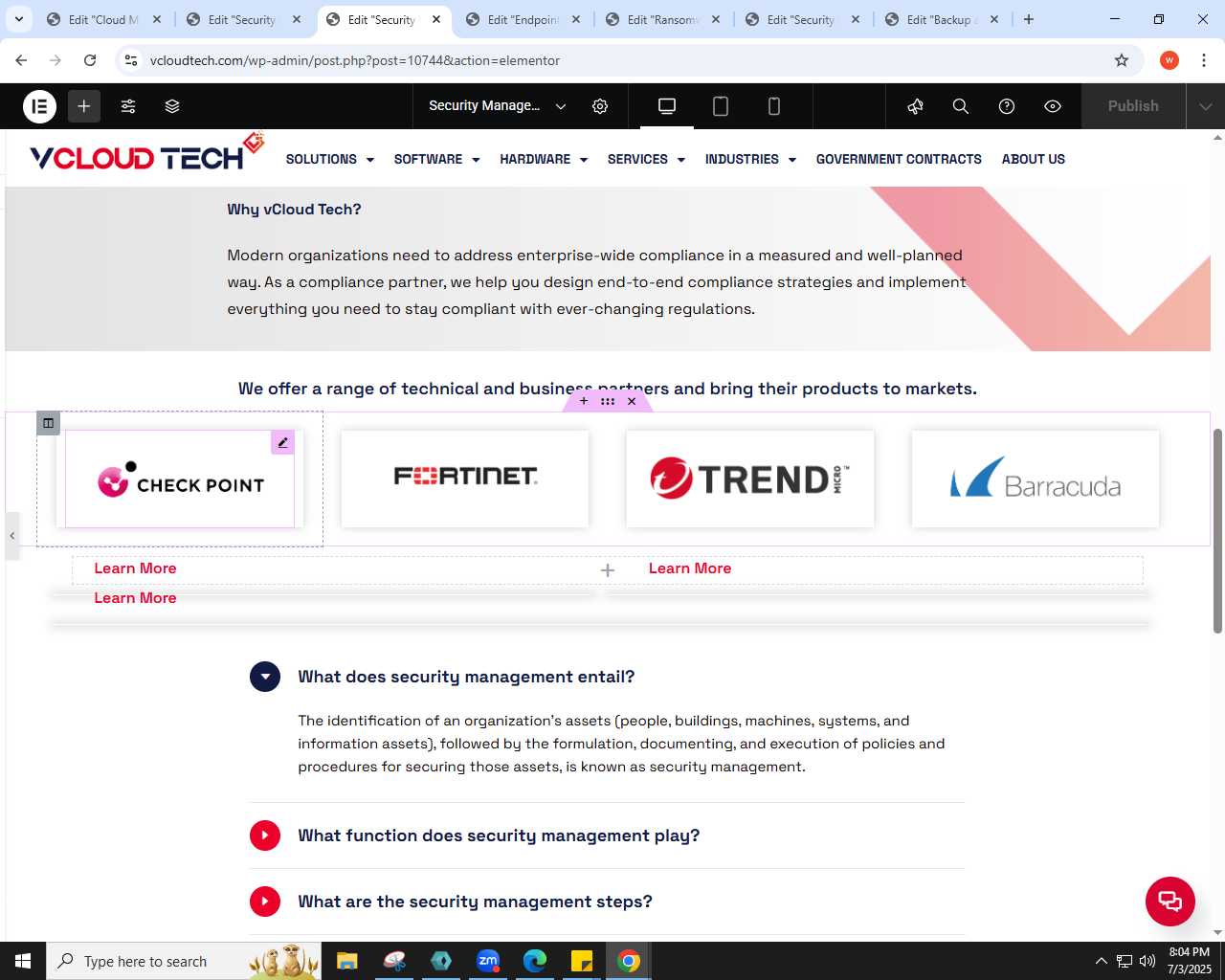Click the plus add widget between Learn More links
Screen dimensions: 1225x980
[x=608, y=570]
